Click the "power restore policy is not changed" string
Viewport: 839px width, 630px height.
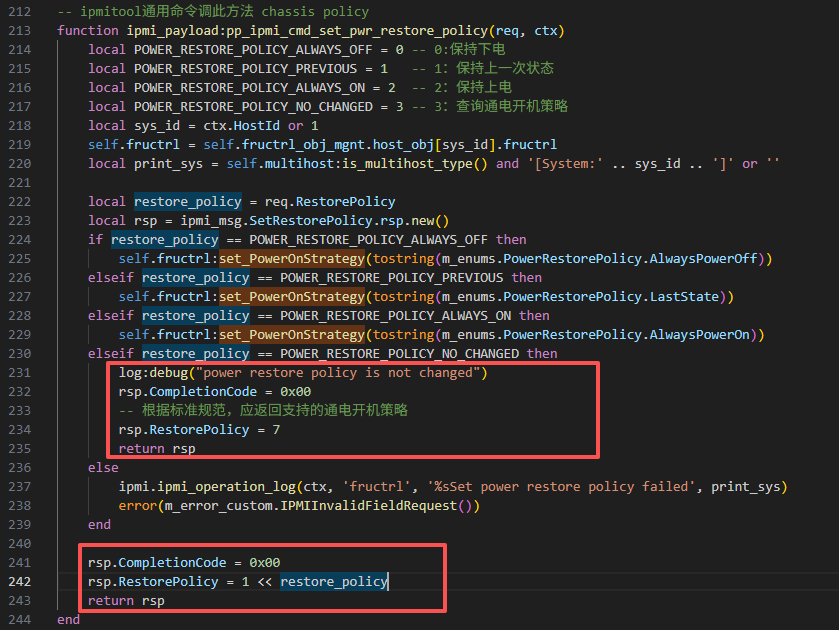point(338,373)
